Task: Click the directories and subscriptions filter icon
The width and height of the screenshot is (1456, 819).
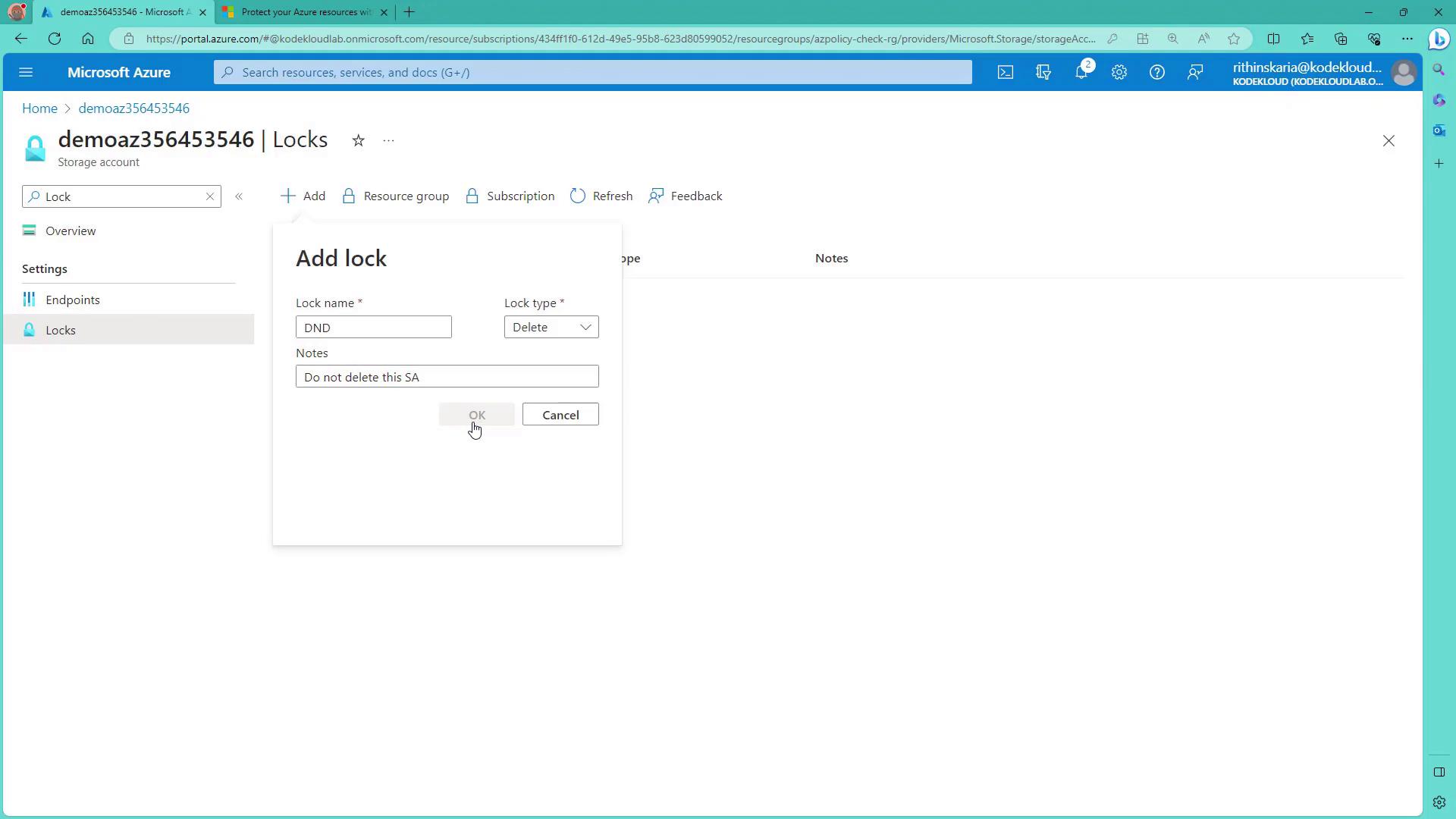Action: click(x=1043, y=72)
